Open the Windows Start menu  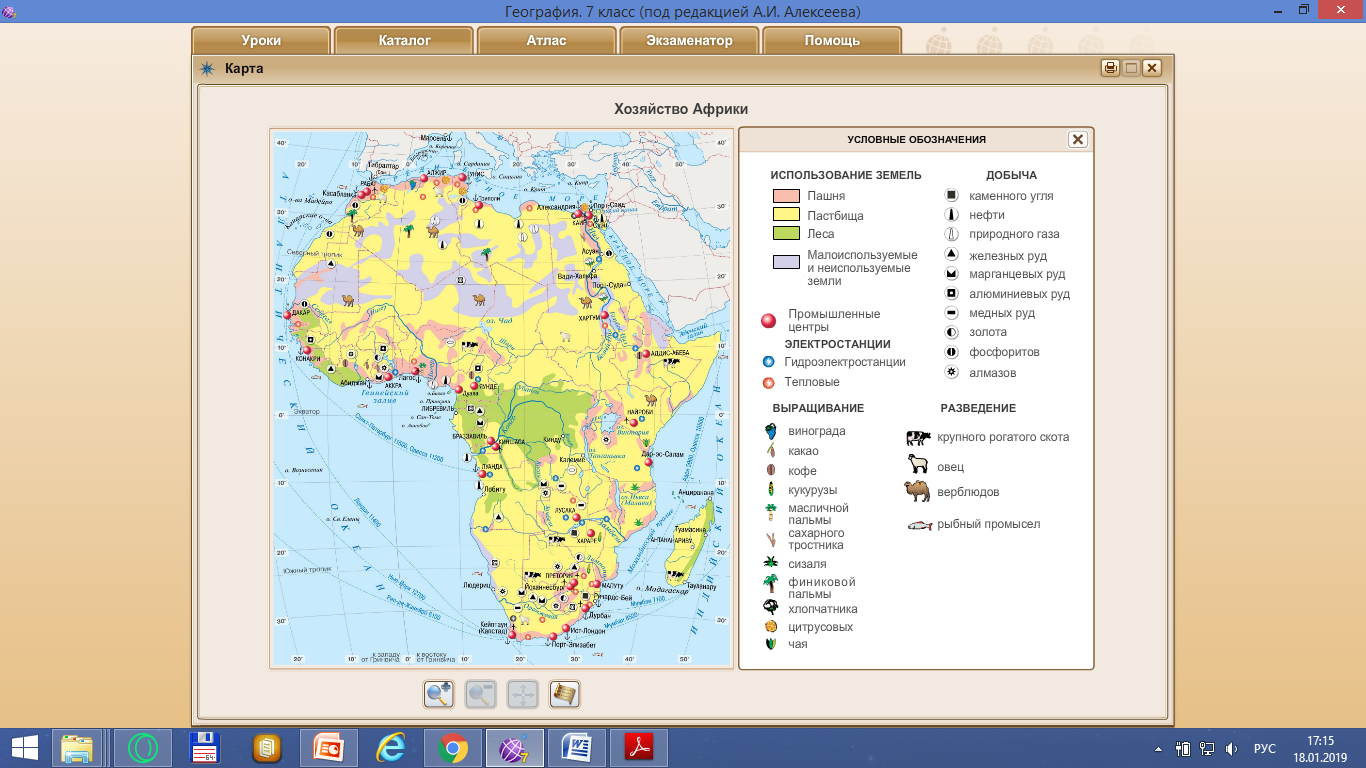point(24,748)
